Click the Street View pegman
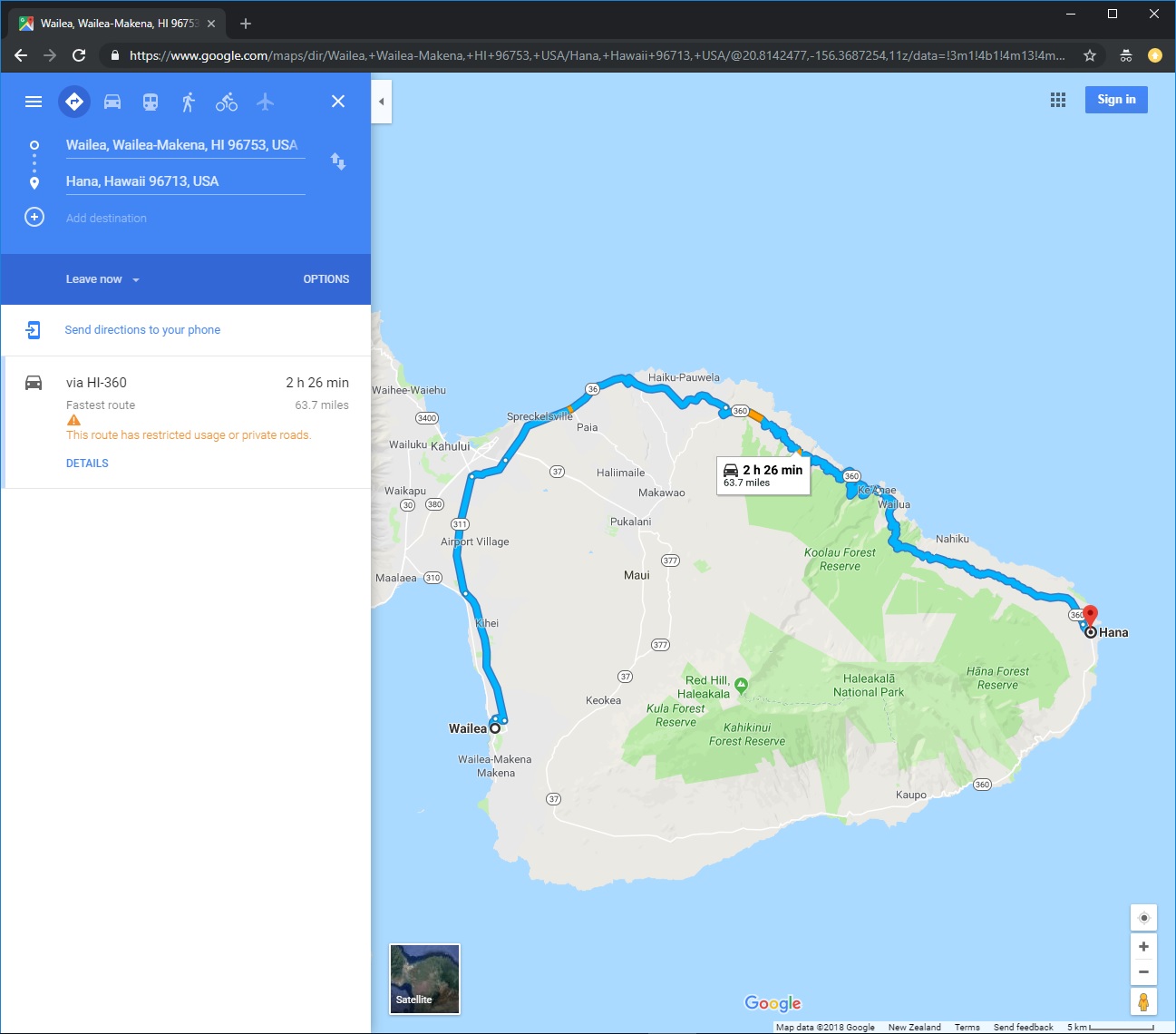The height and width of the screenshot is (1034, 1176). 1143,1002
